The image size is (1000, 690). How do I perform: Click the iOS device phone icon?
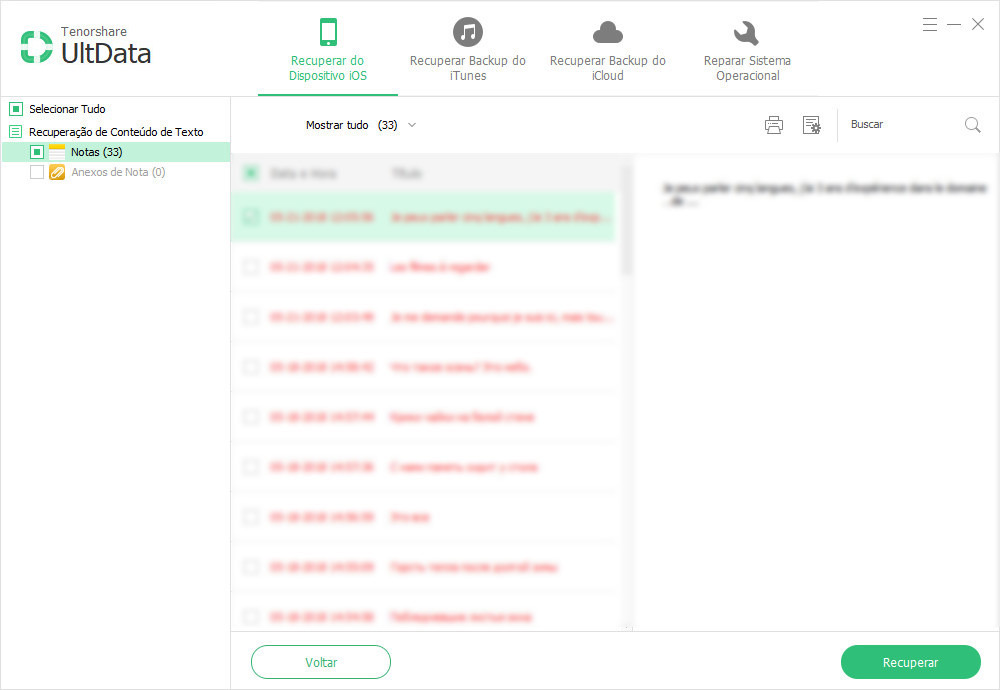point(328,32)
